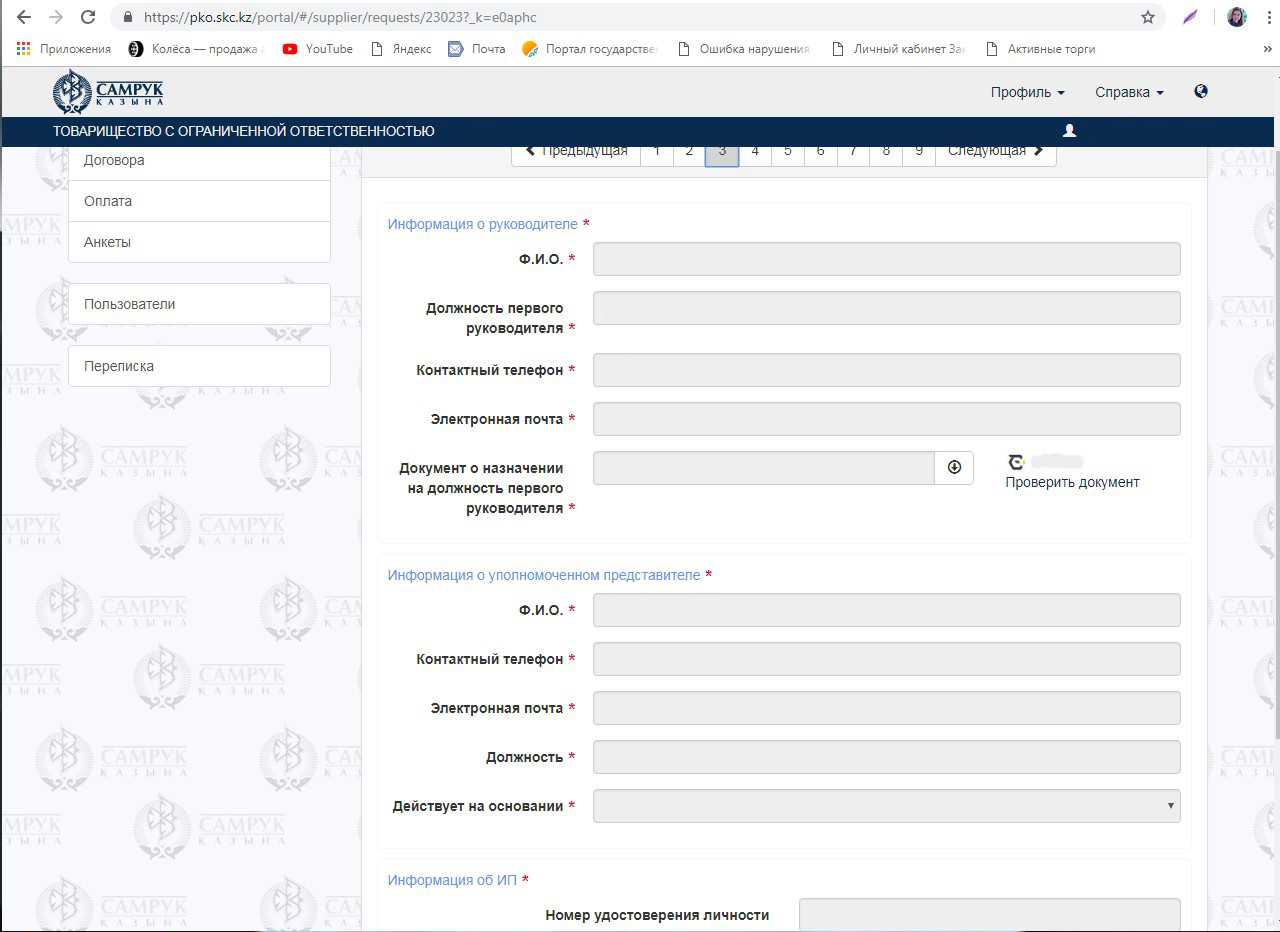This screenshot has height=932, width=1280.
Task: Click the Проверить документ link
Action: [x=1072, y=482]
